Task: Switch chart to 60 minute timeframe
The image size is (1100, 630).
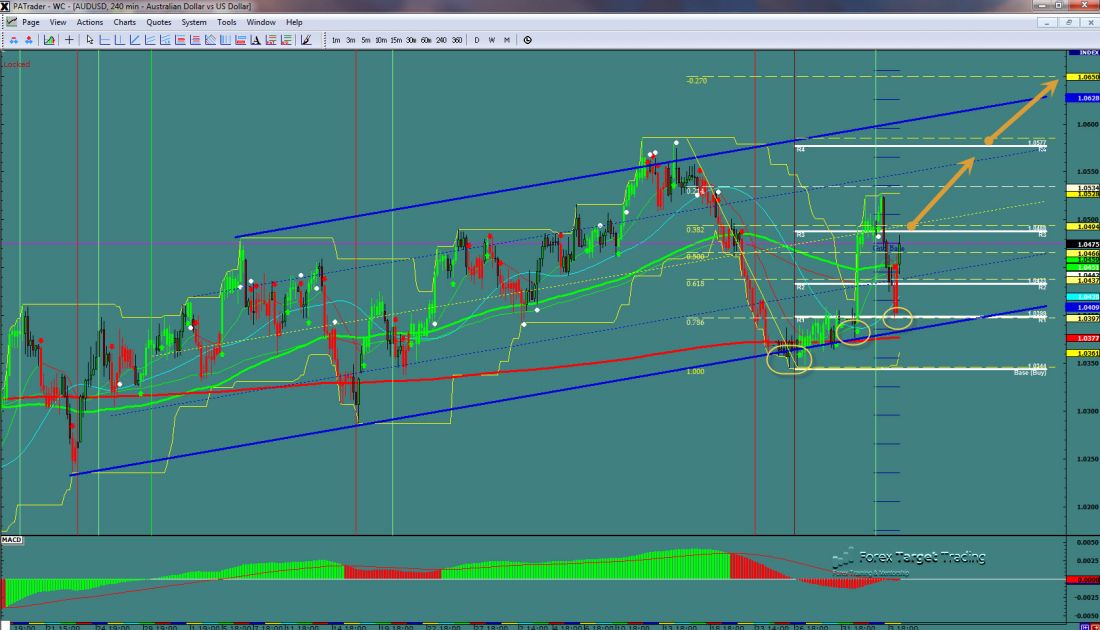Action: [426, 40]
